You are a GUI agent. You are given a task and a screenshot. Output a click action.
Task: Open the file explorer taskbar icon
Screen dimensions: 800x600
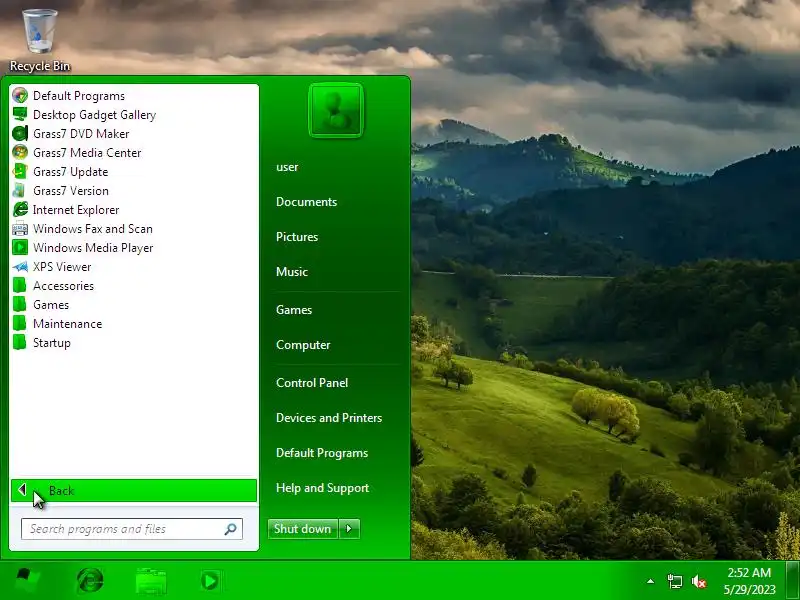[151, 581]
